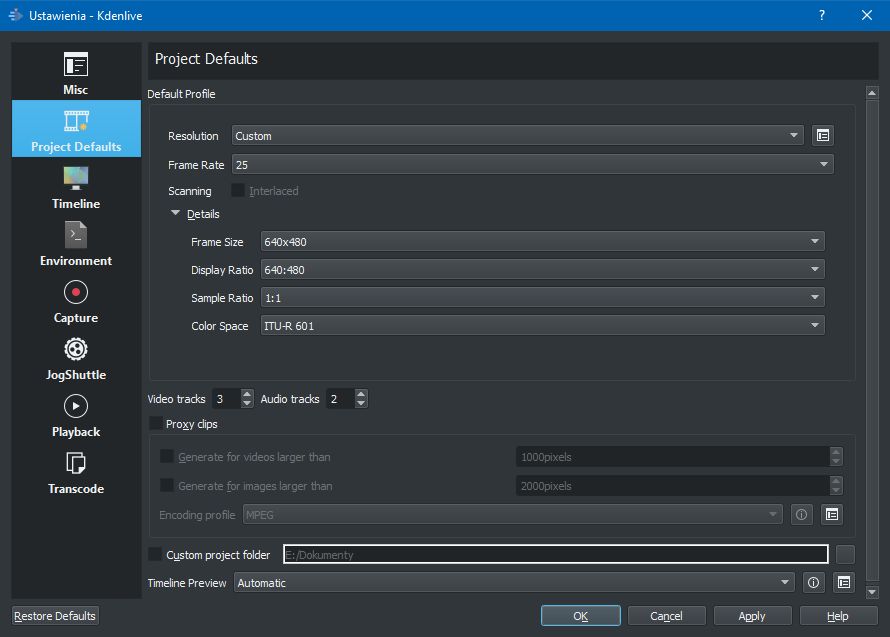Click the Video tracks number field
Image resolution: width=890 pixels, height=637 pixels.
[226, 399]
